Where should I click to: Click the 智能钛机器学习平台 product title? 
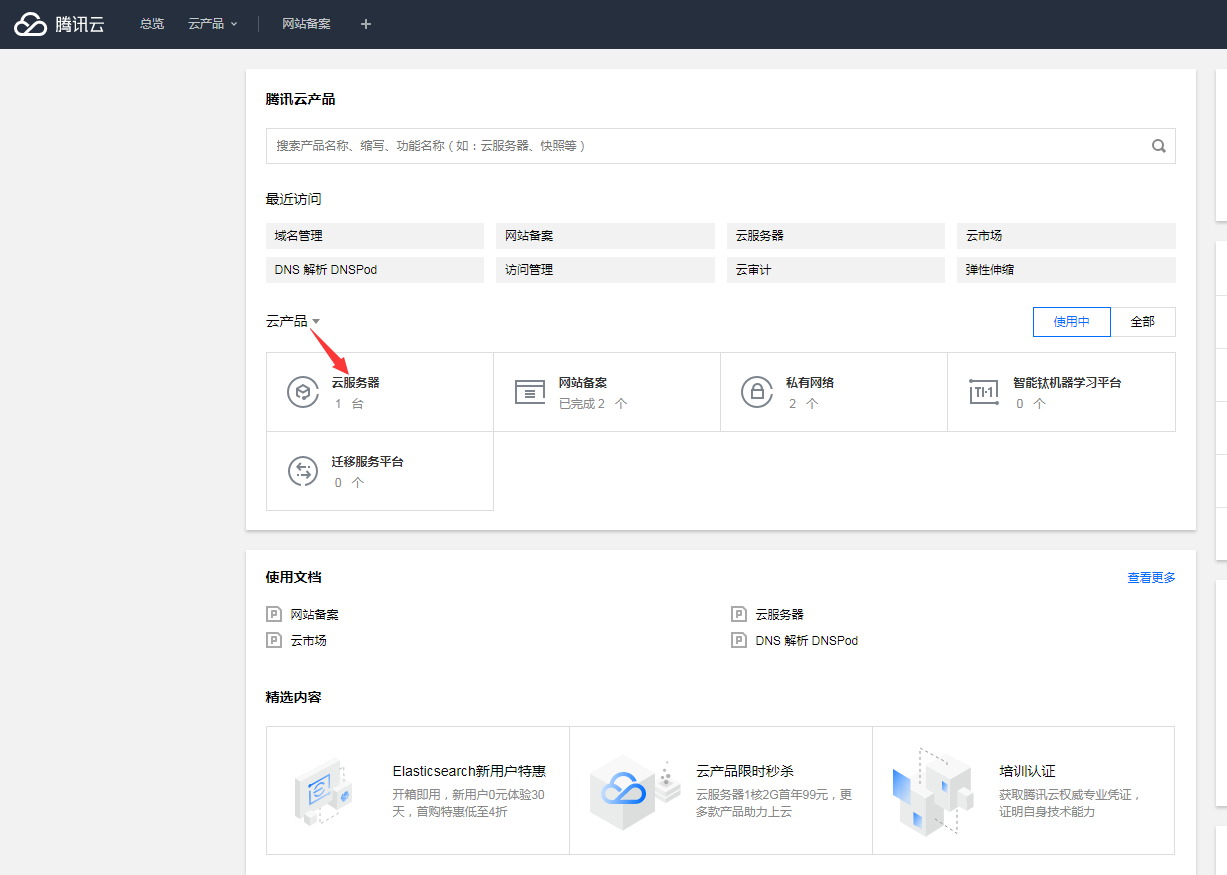point(1067,382)
